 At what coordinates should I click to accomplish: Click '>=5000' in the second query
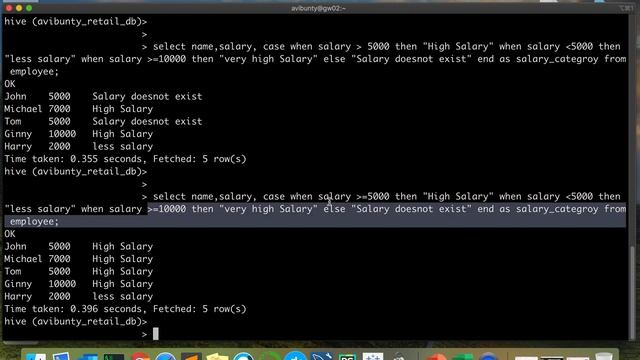click(x=373, y=196)
